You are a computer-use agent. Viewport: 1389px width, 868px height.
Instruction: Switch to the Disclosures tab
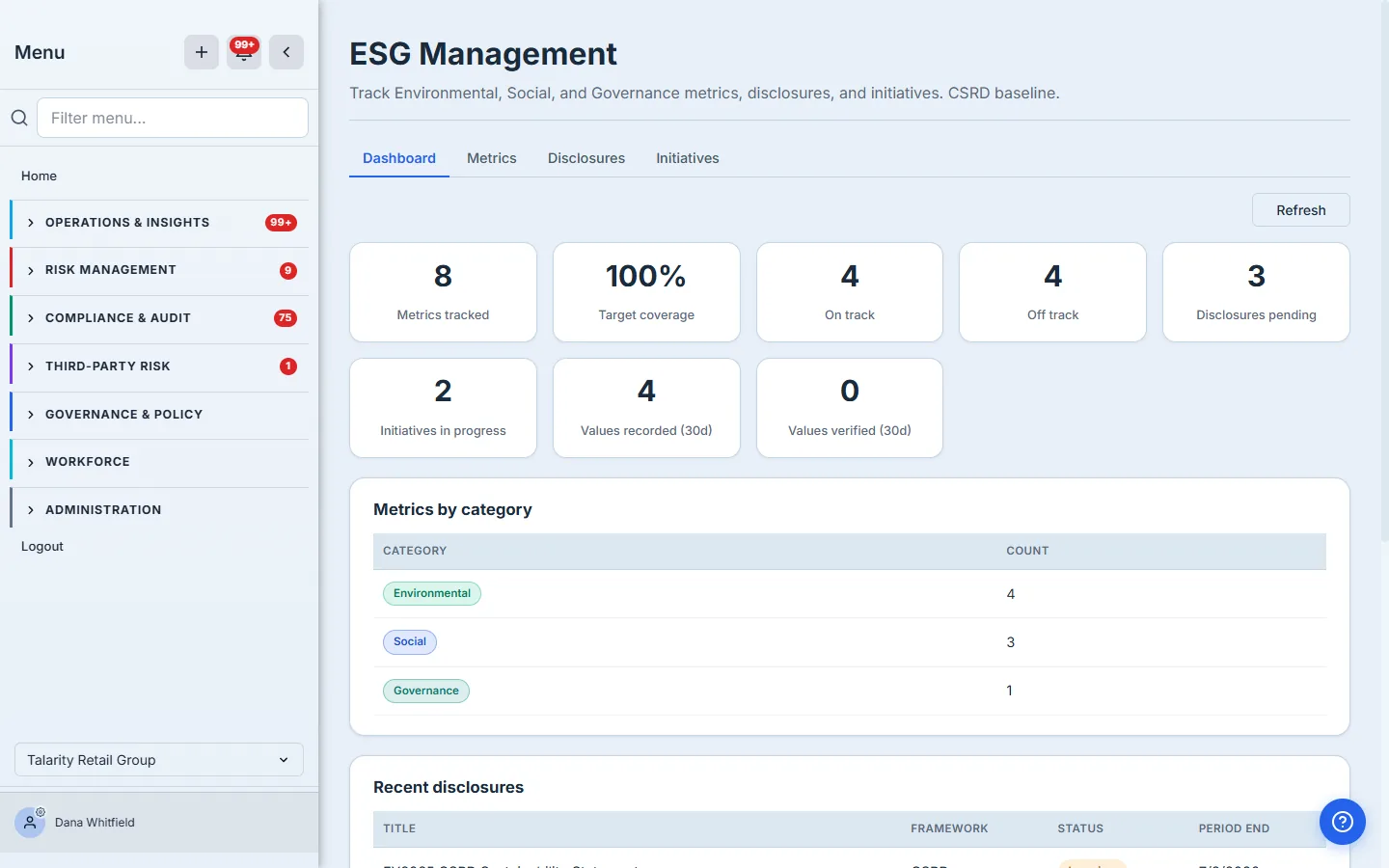click(586, 158)
